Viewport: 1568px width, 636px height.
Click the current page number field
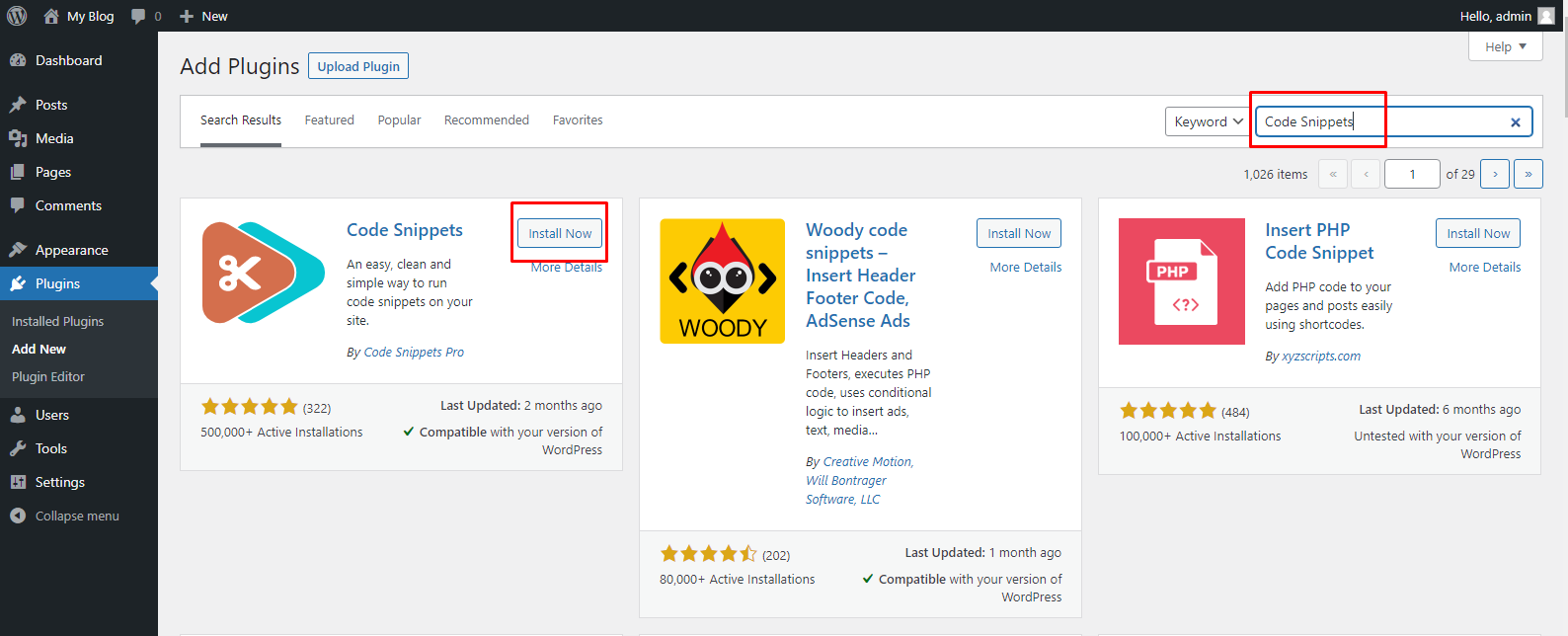pos(1412,174)
